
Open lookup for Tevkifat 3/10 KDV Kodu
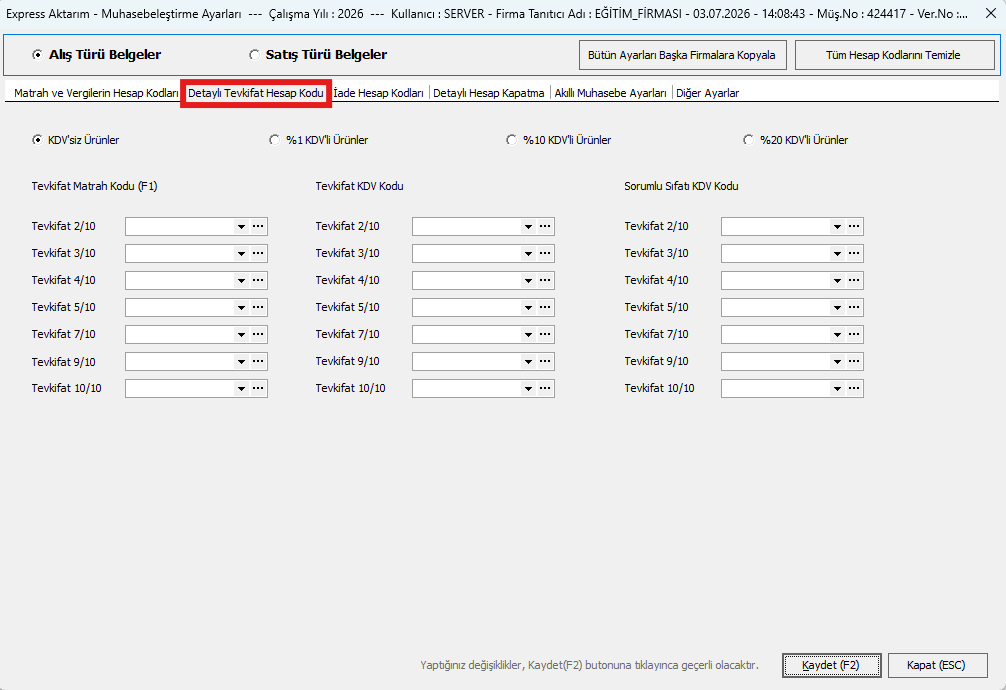[545, 254]
